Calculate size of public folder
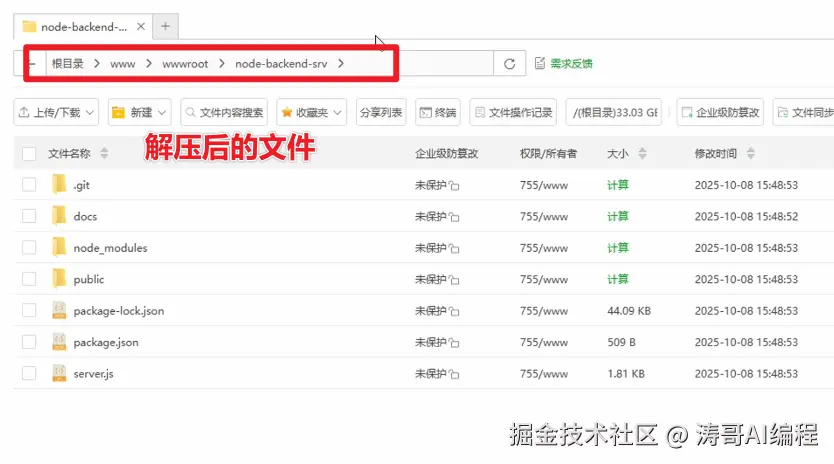Image resolution: width=834 pixels, height=464 pixels. 618,279
